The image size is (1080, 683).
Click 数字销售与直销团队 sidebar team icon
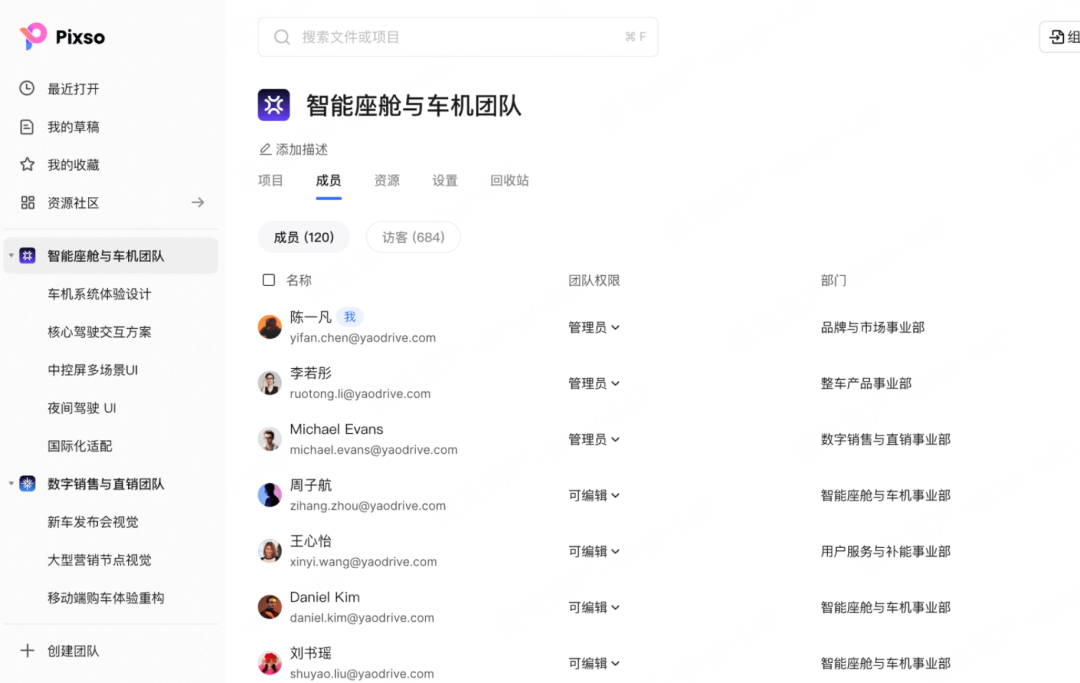click(x=28, y=483)
